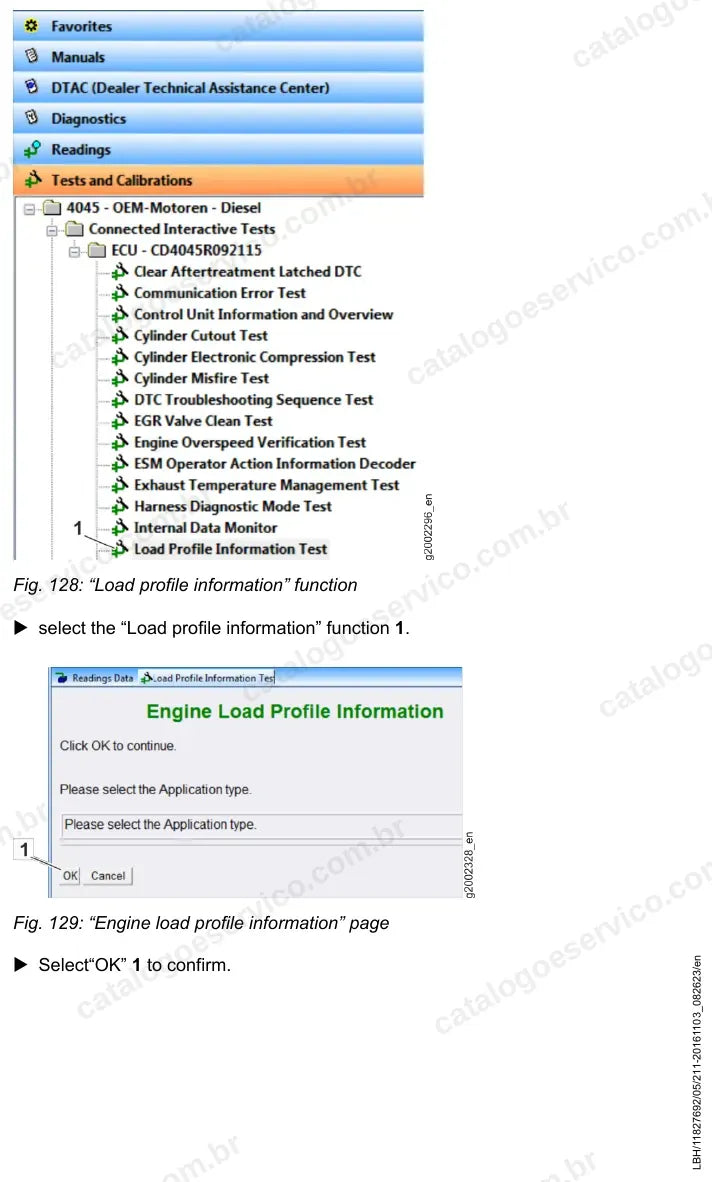Switch to Load Profile Information Test tab
Image resolution: width=712 pixels, height=1182 pixels.
(208, 678)
